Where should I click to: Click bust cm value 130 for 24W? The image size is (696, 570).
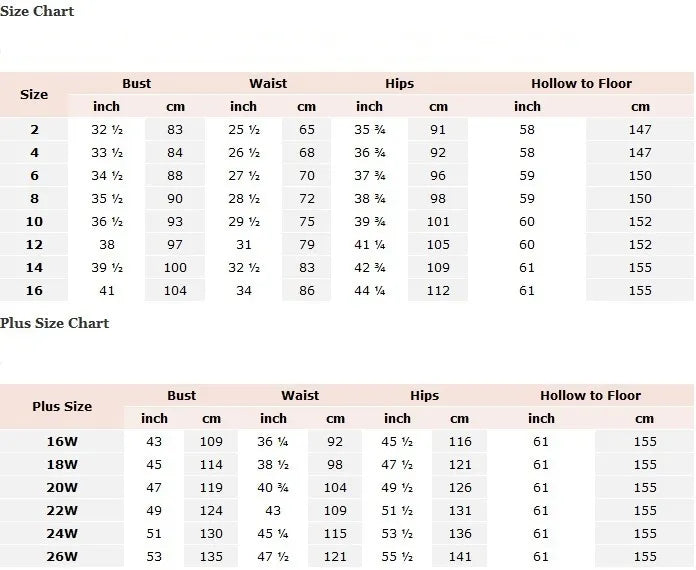(211, 534)
